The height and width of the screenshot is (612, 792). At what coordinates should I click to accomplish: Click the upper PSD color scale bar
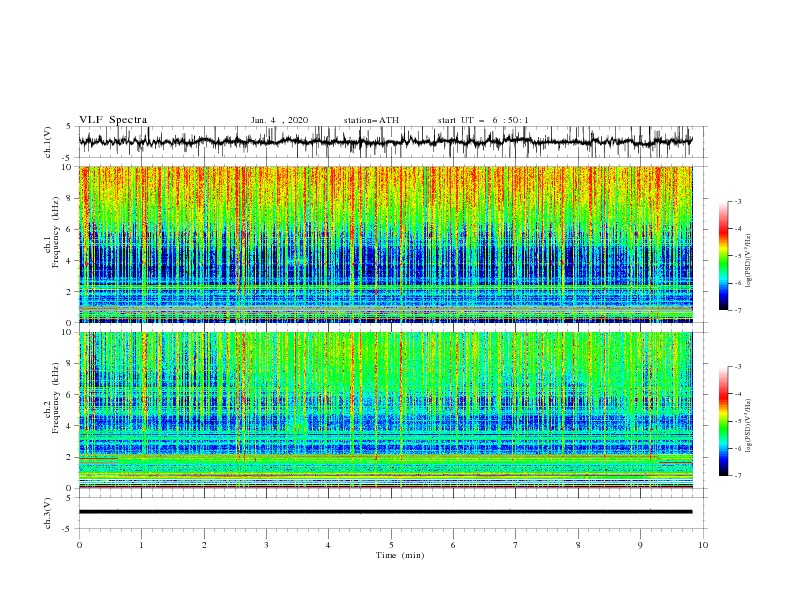pos(723,256)
